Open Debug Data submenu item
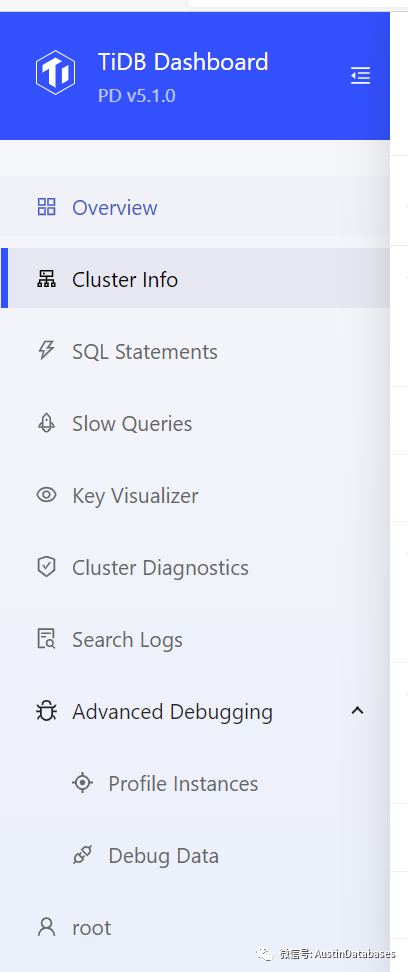 (x=195, y=855)
